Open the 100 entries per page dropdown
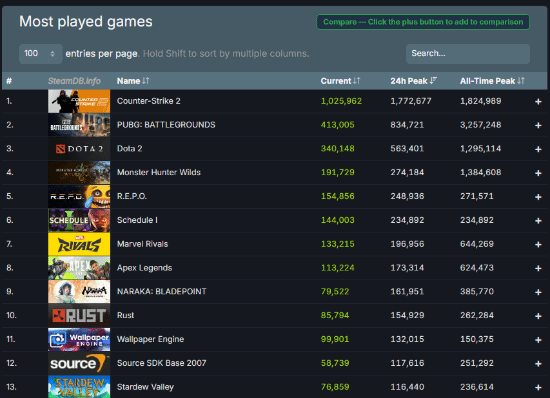This screenshot has height=398, width=550. click(x=41, y=54)
